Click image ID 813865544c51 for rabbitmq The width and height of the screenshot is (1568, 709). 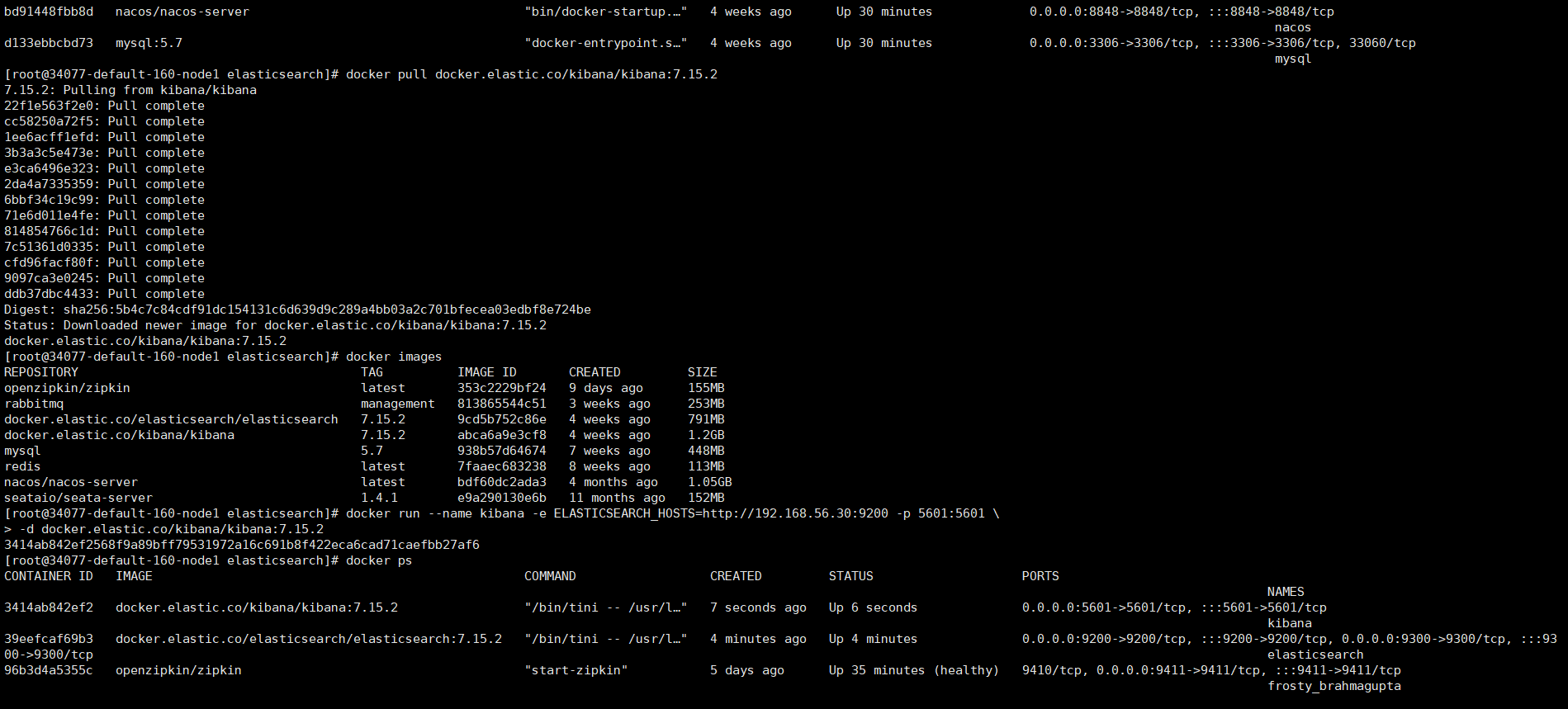pos(502,404)
